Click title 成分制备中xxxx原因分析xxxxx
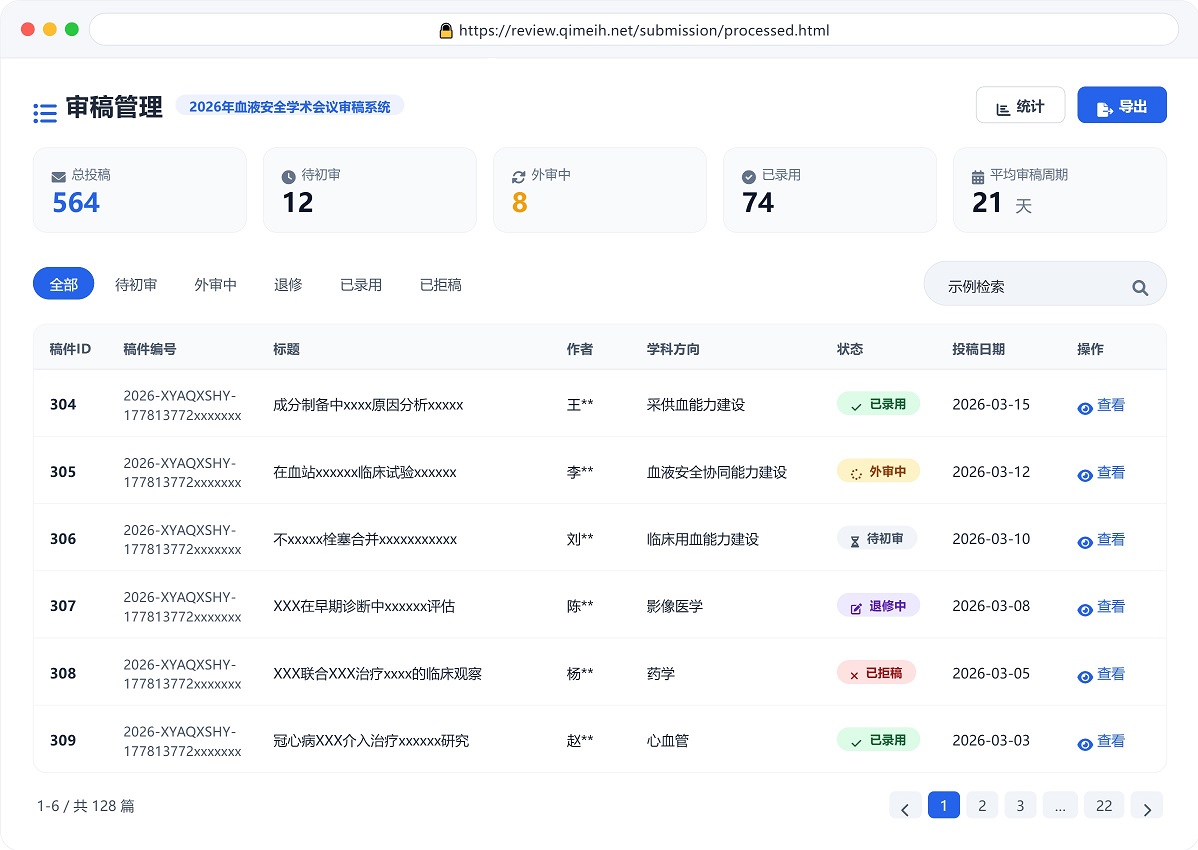 click(368, 405)
